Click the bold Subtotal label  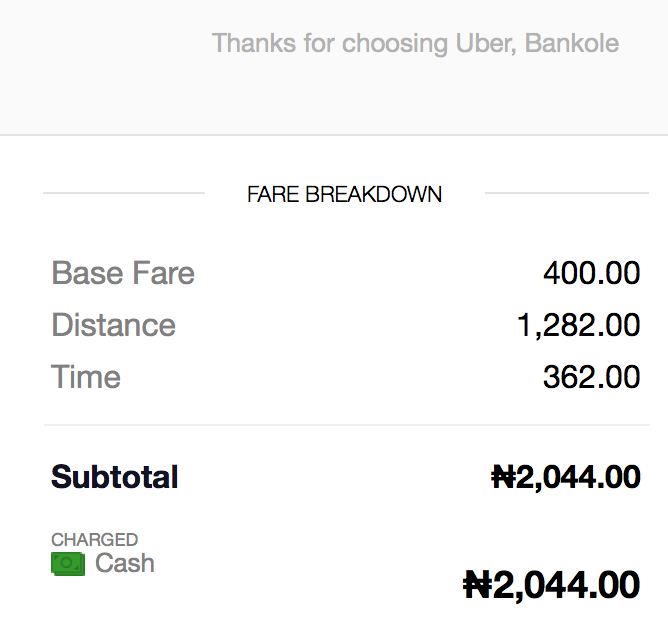coord(115,477)
